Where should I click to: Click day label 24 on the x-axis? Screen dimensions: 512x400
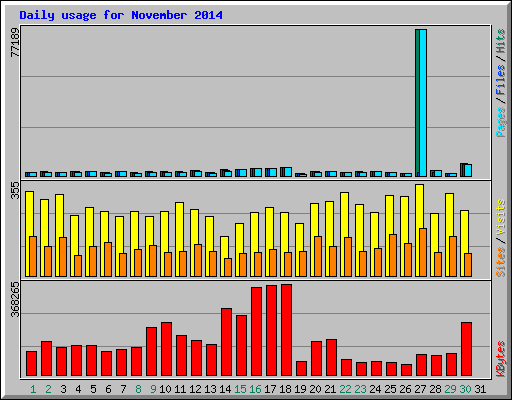click(375, 389)
